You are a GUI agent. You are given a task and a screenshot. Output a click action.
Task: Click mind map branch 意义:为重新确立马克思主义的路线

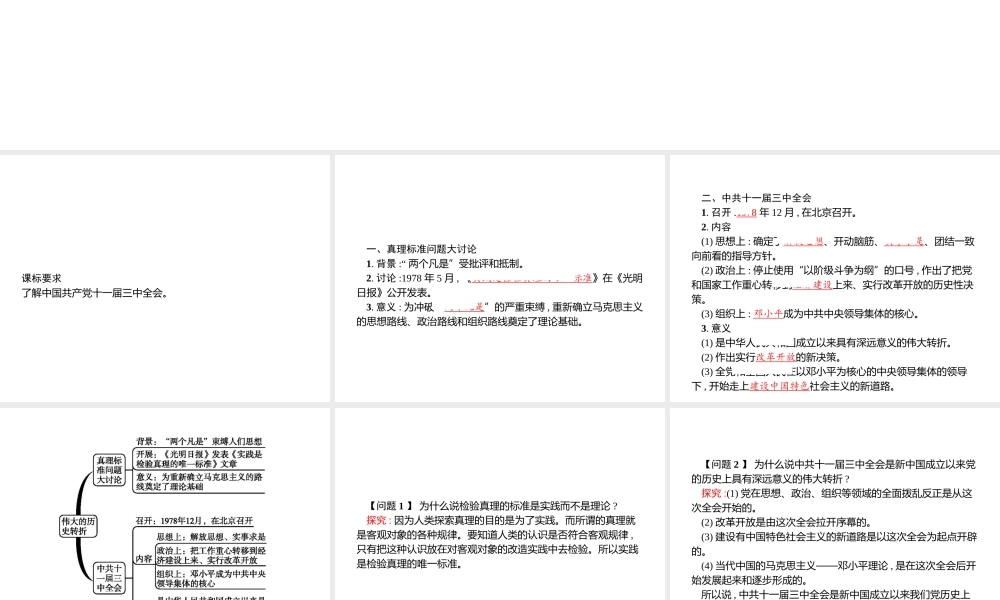click(199, 481)
